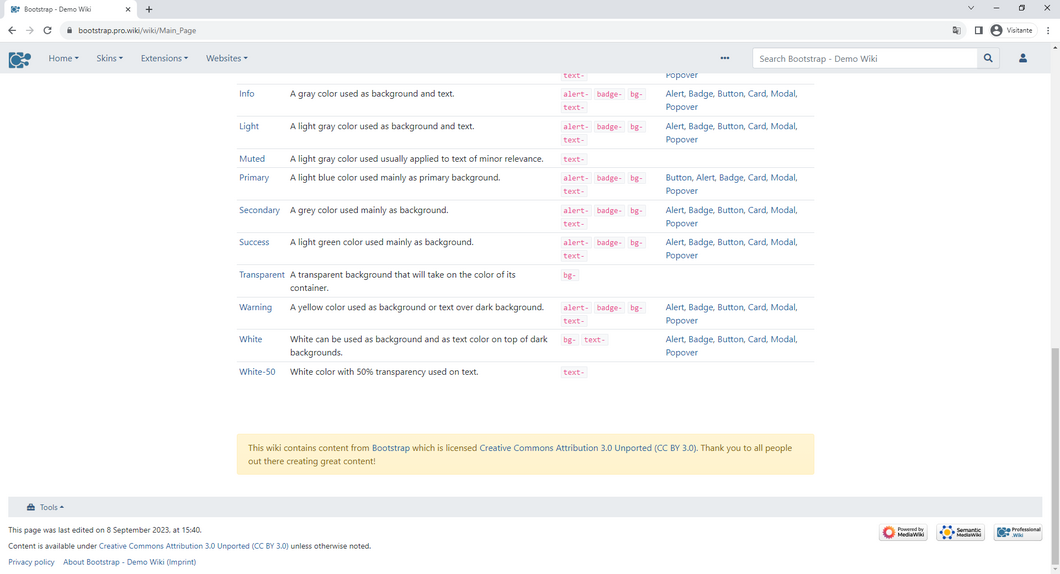Viewport: 1060px width, 574px height.
Task: Open the Websites dropdown menu
Action: pos(226,59)
